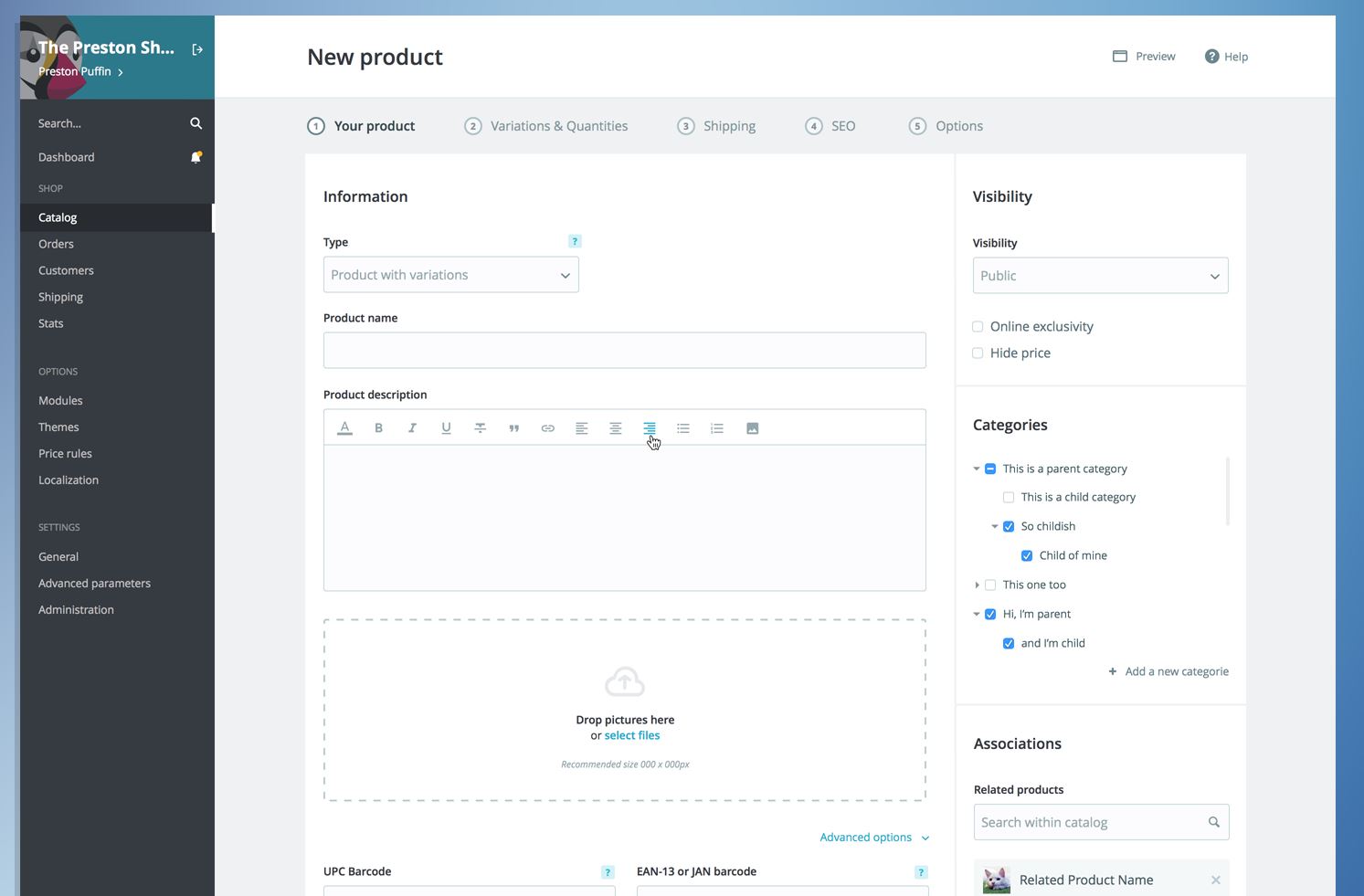Open the UPC Barcode help tooltip

coord(608,872)
